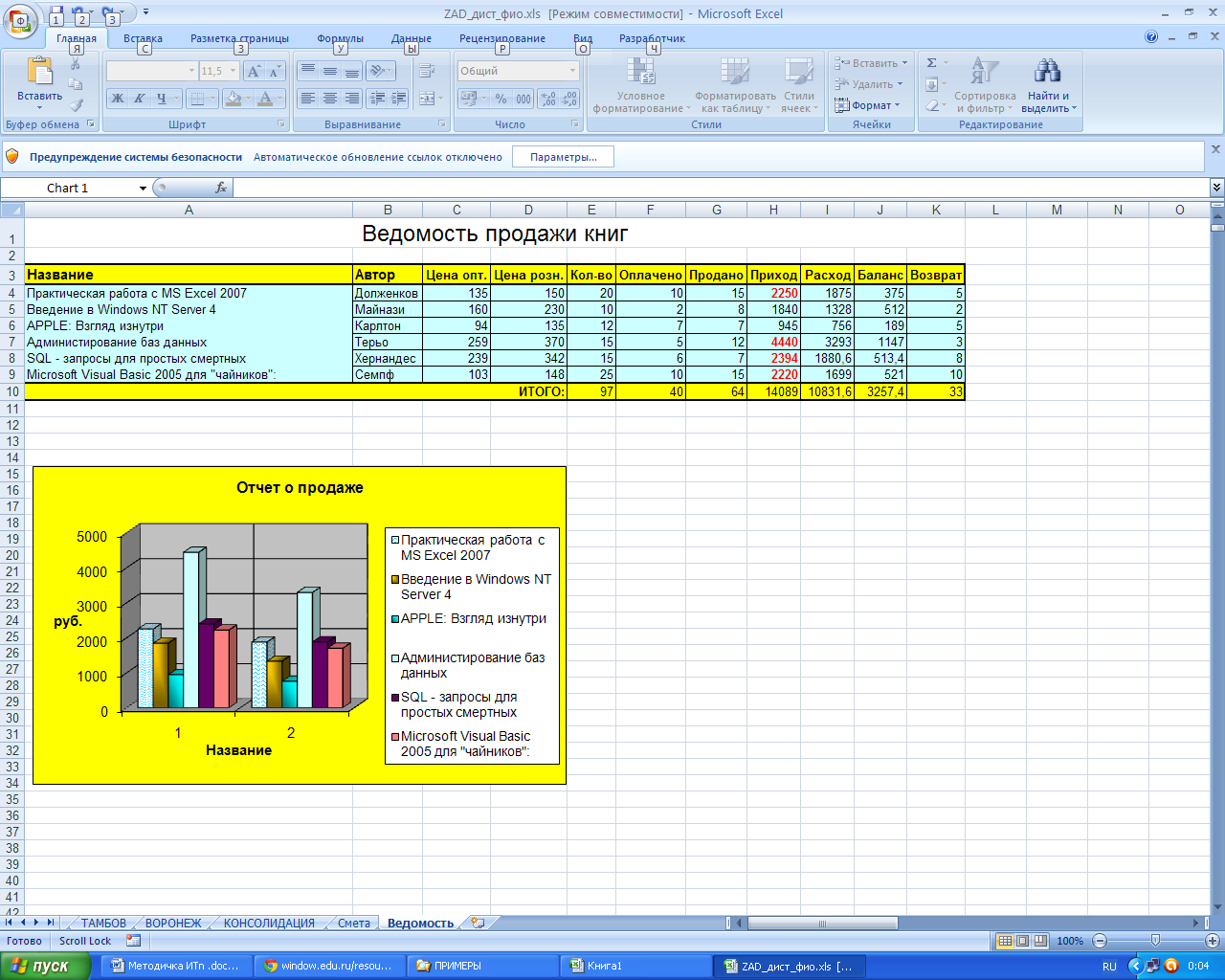
Task: Open the Формулы ribbon tab
Action: coord(340,38)
